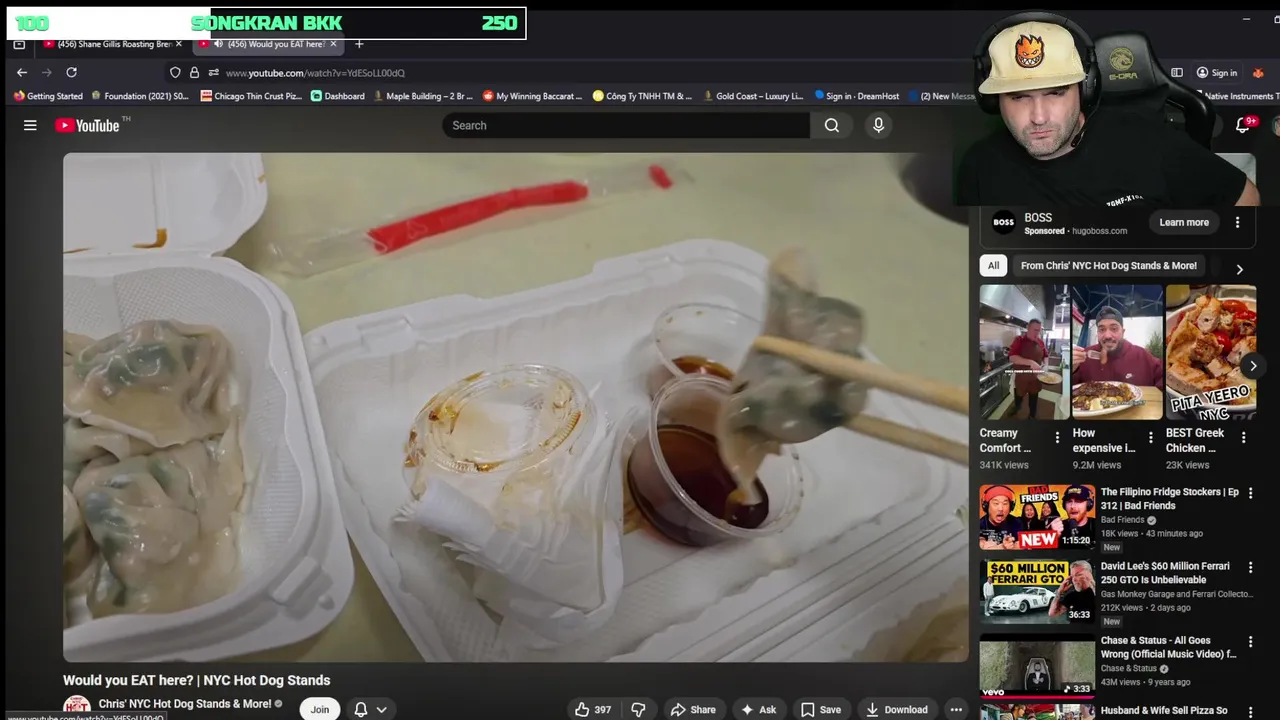Switch to Shane Gillis Roasting tab
Screen dimensions: 1280x720
click(111, 44)
